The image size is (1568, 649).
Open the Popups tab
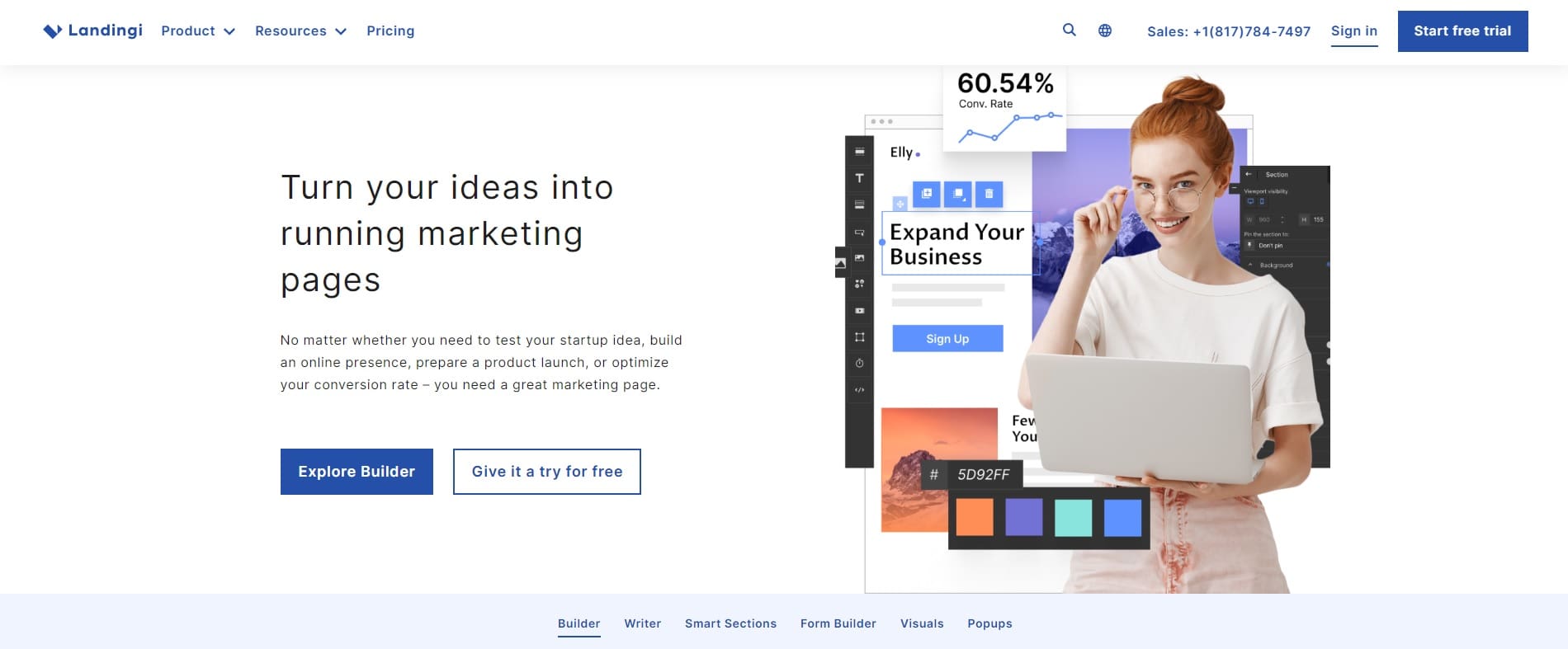[x=989, y=623]
